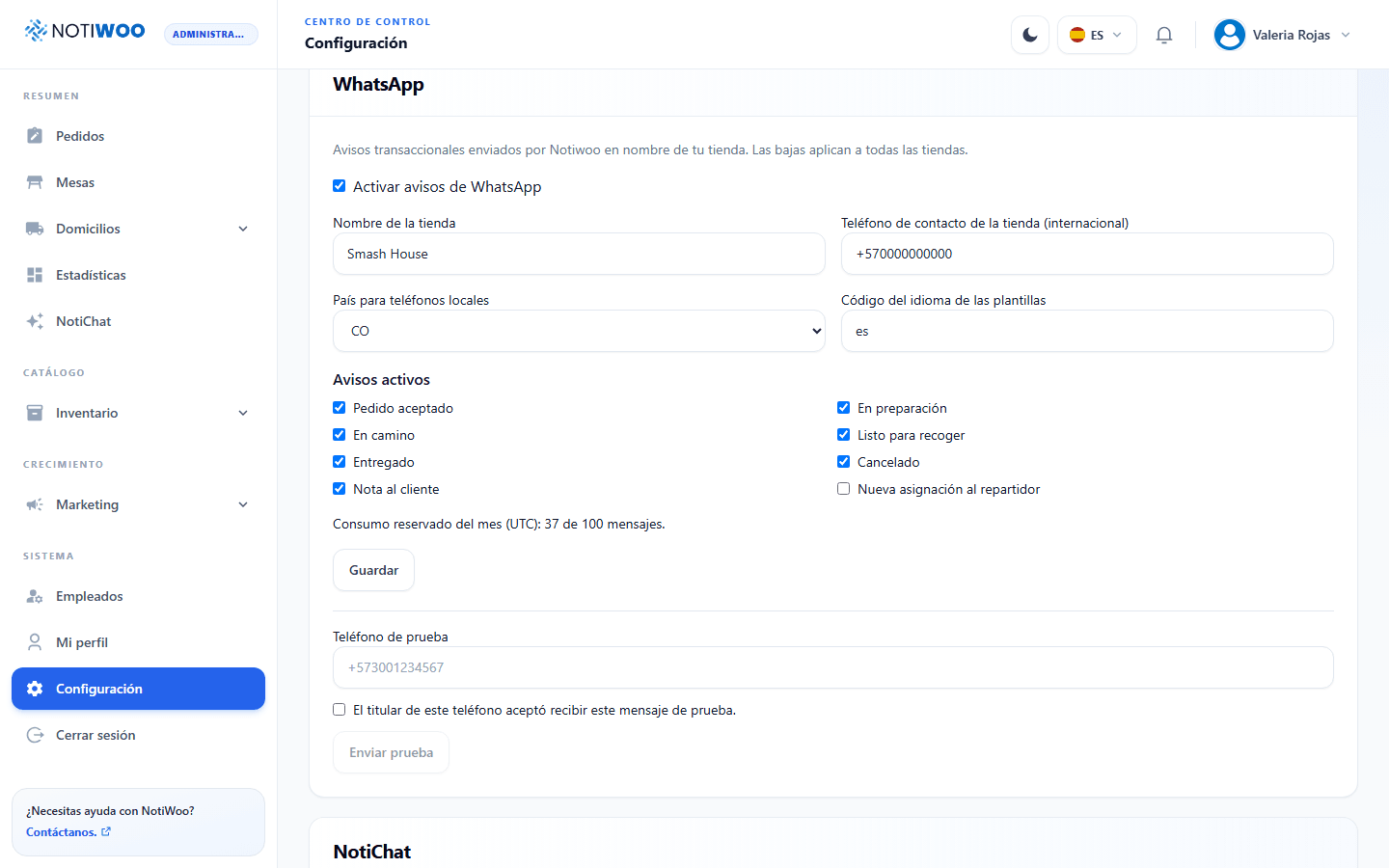Click the Inventario box icon
Screen dimensions: 1389x868
pyautogui.click(x=35, y=413)
